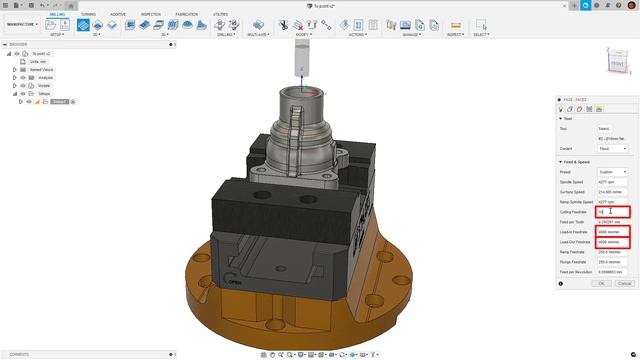Select the 2D Adaptive Clearing icon
Image resolution: width=640 pixels, height=360 pixels.
[x=98, y=25]
